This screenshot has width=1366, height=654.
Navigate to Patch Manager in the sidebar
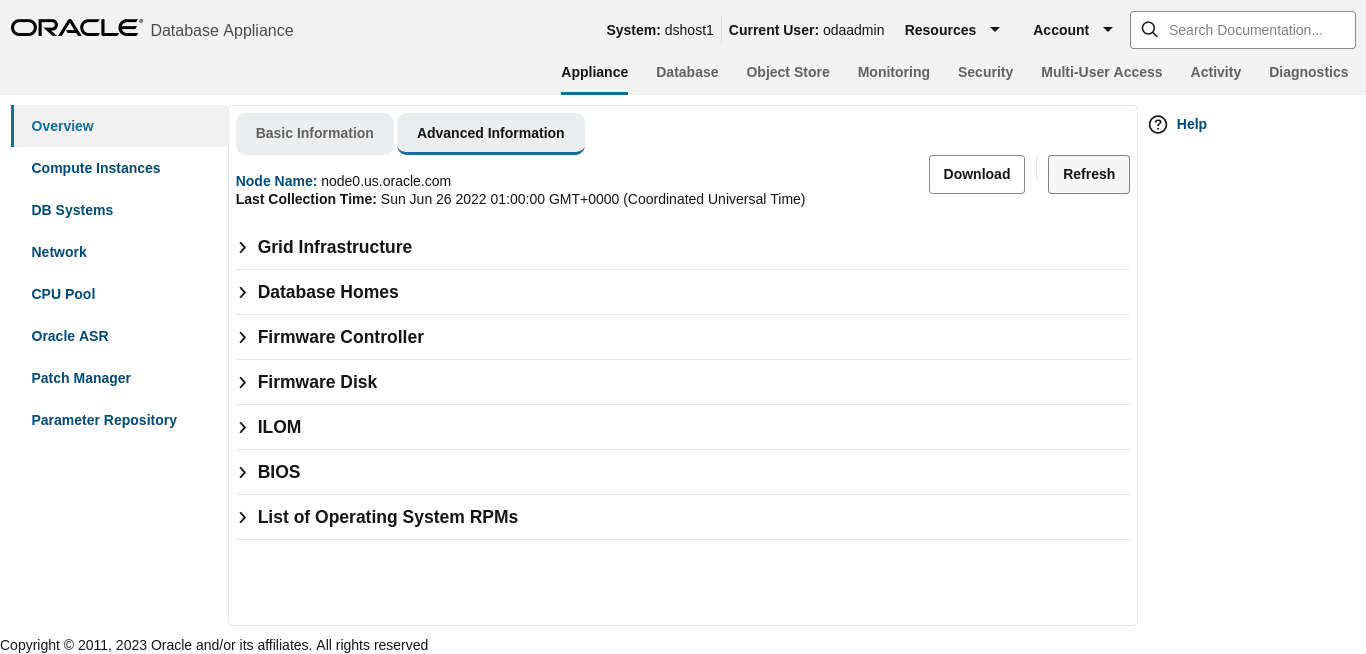click(81, 378)
